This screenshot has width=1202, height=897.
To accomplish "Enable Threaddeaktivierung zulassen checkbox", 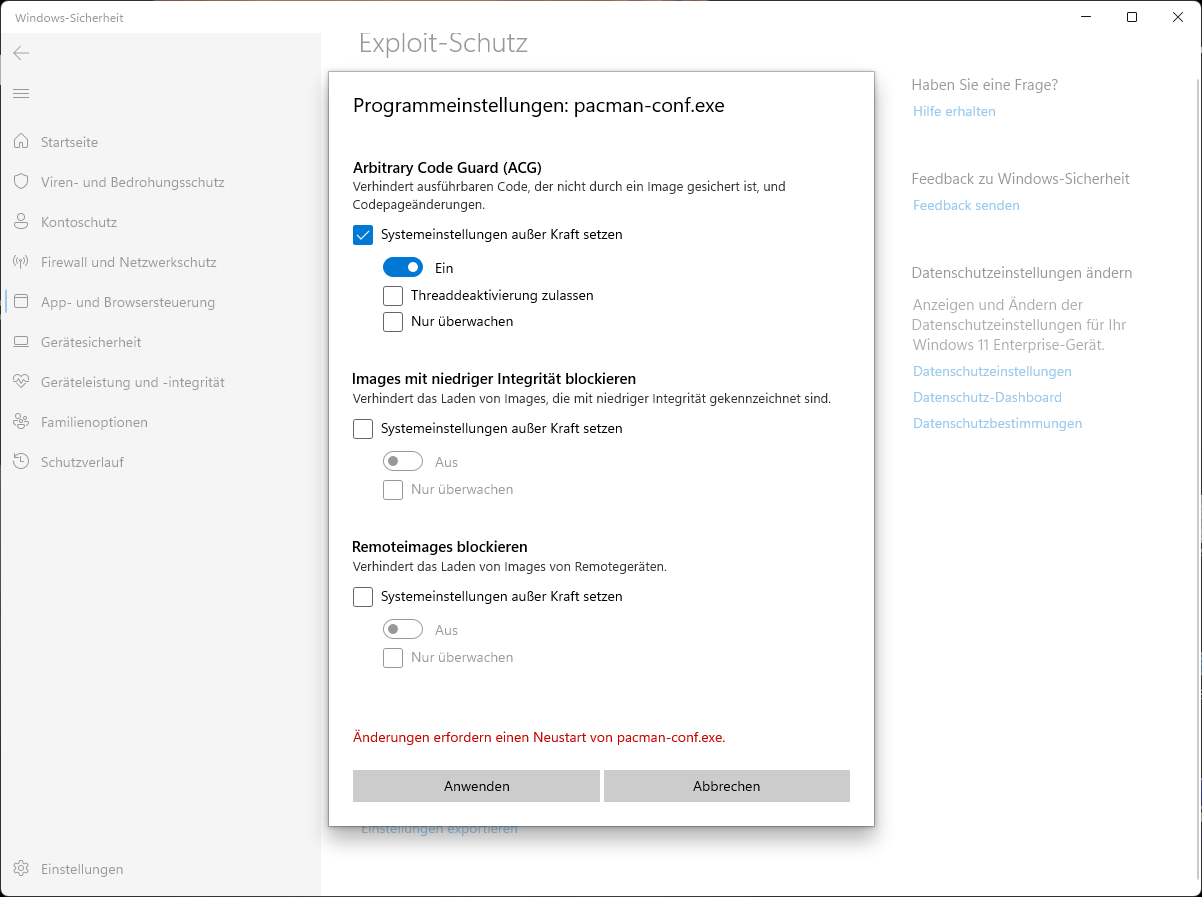I will (392, 295).
